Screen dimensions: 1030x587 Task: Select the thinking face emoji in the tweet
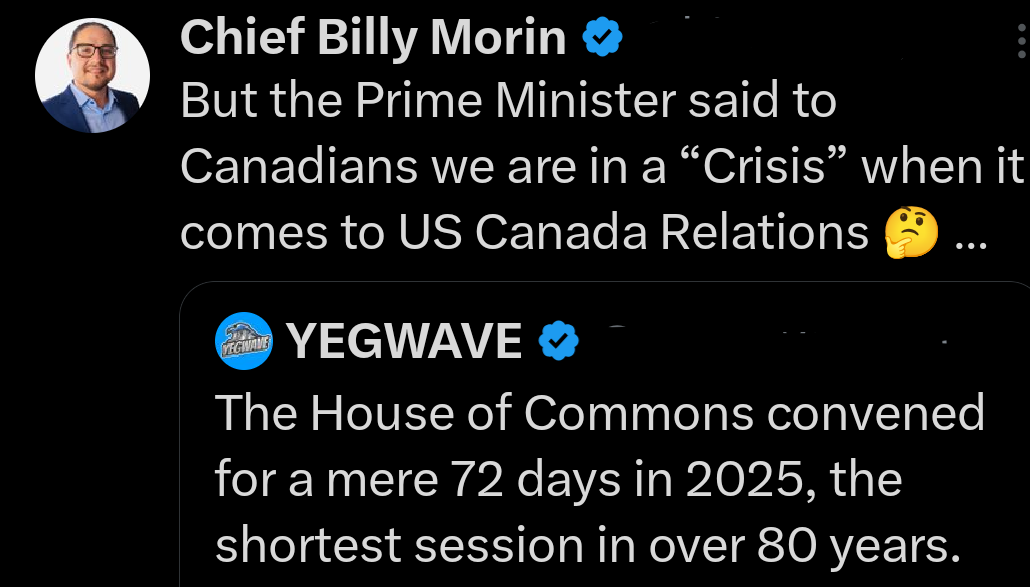911,232
